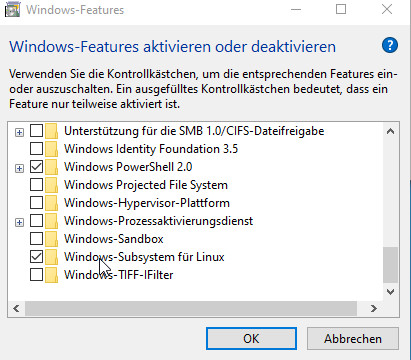Select the Windows-TIFF-IFilter list entry

click(119, 275)
